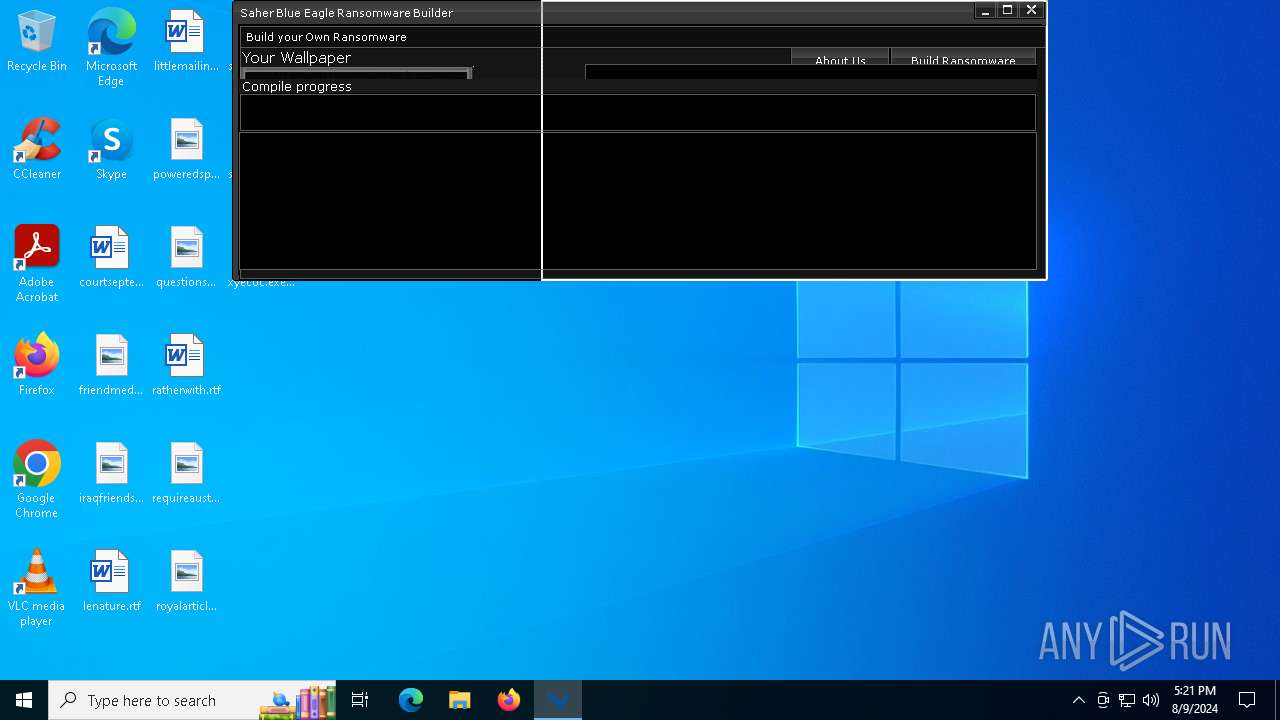Select the royalarticl image file icon
The width and height of the screenshot is (1280, 720).
click(x=186, y=581)
